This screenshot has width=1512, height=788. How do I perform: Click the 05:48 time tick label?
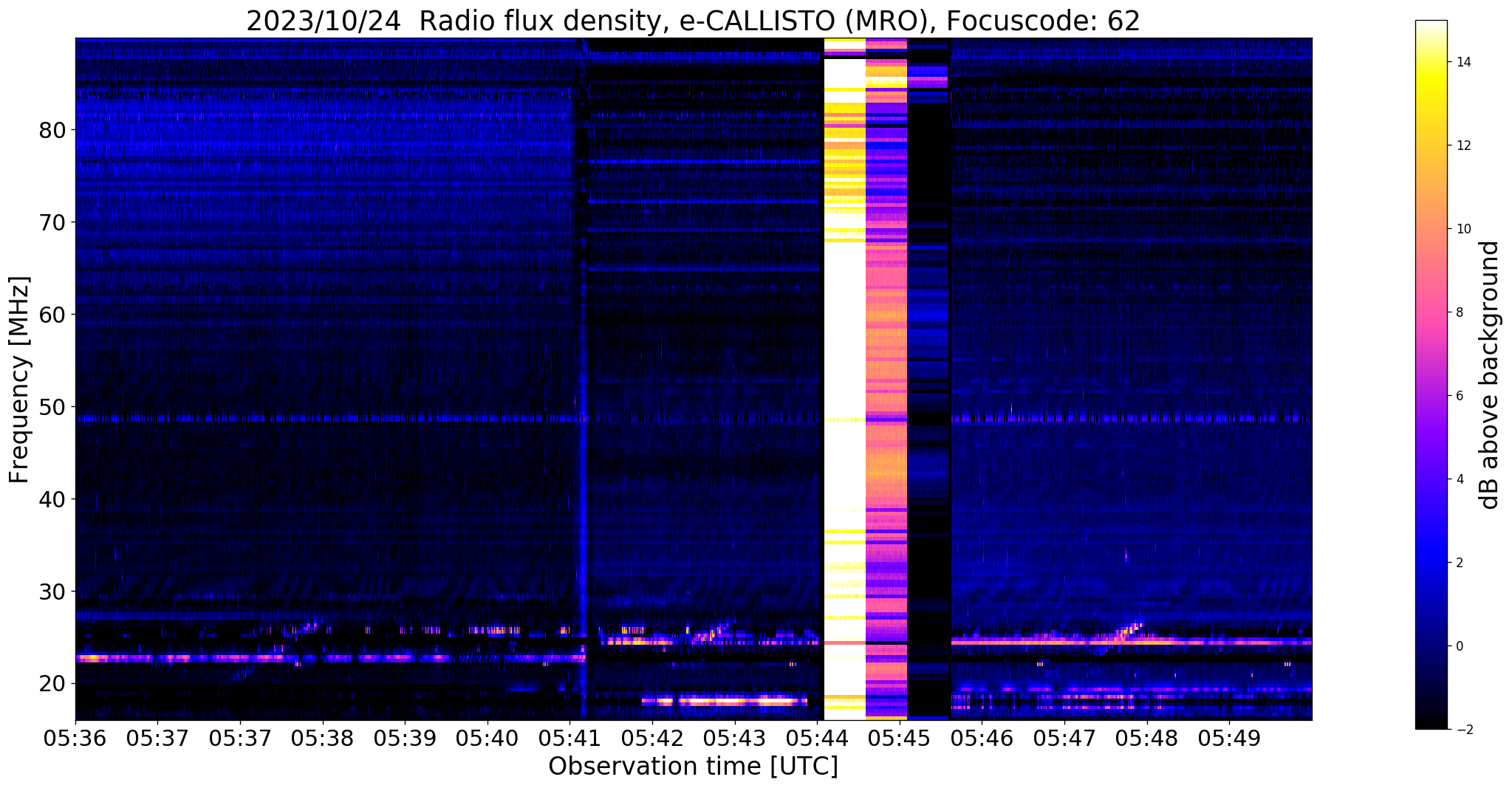tap(1147, 738)
